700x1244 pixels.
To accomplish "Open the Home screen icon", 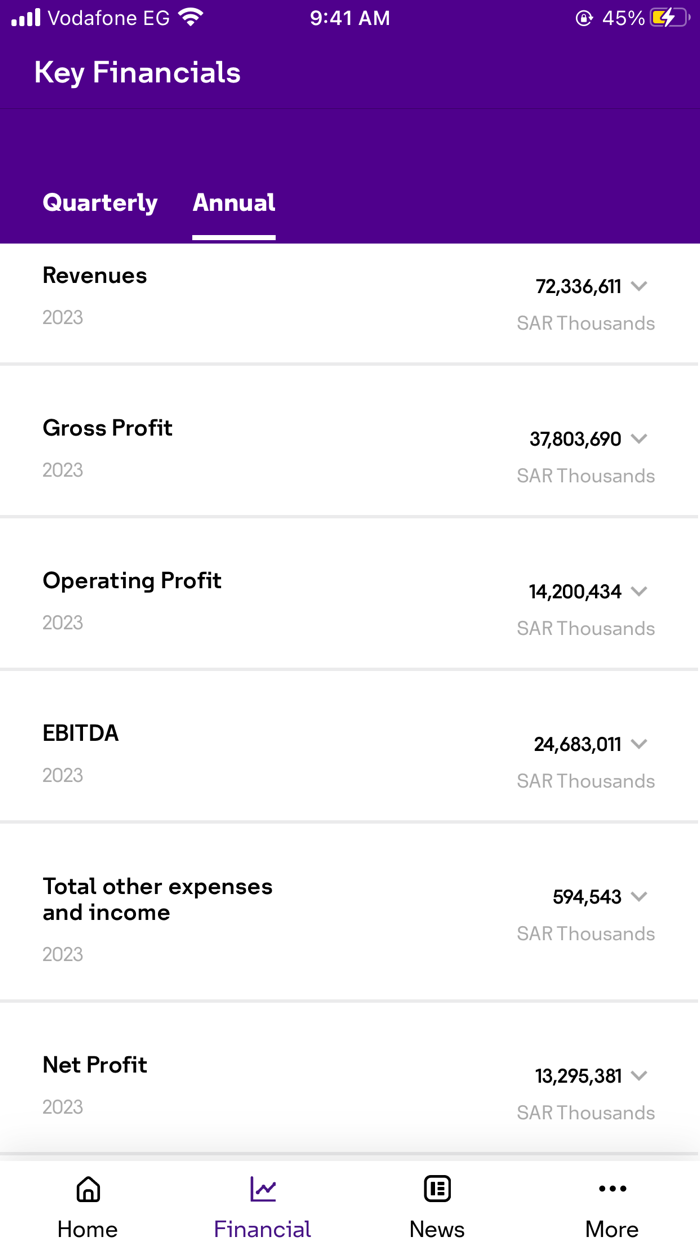I will click(x=87, y=1189).
